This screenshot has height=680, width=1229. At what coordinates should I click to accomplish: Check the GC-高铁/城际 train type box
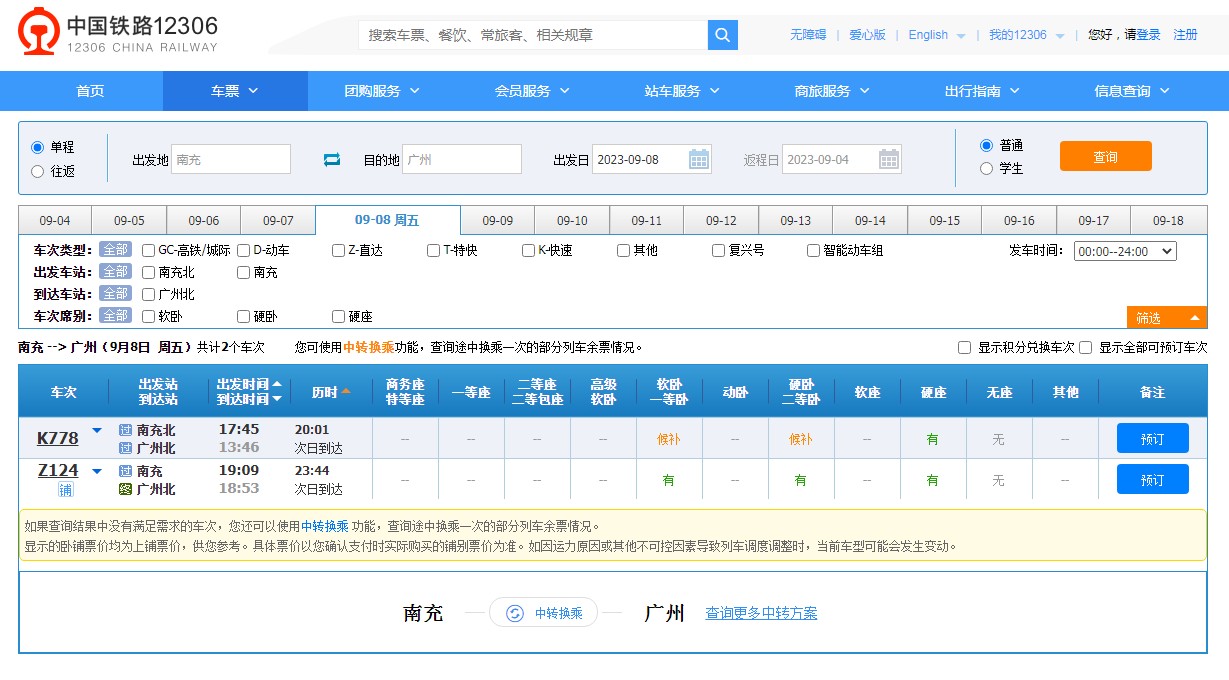(148, 251)
